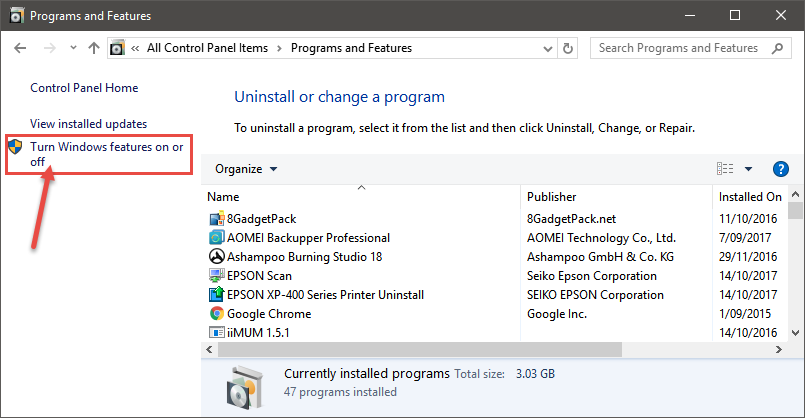Click the title bar Programs and Features icon
Image resolution: width=805 pixels, height=418 pixels.
[x=16, y=16]
